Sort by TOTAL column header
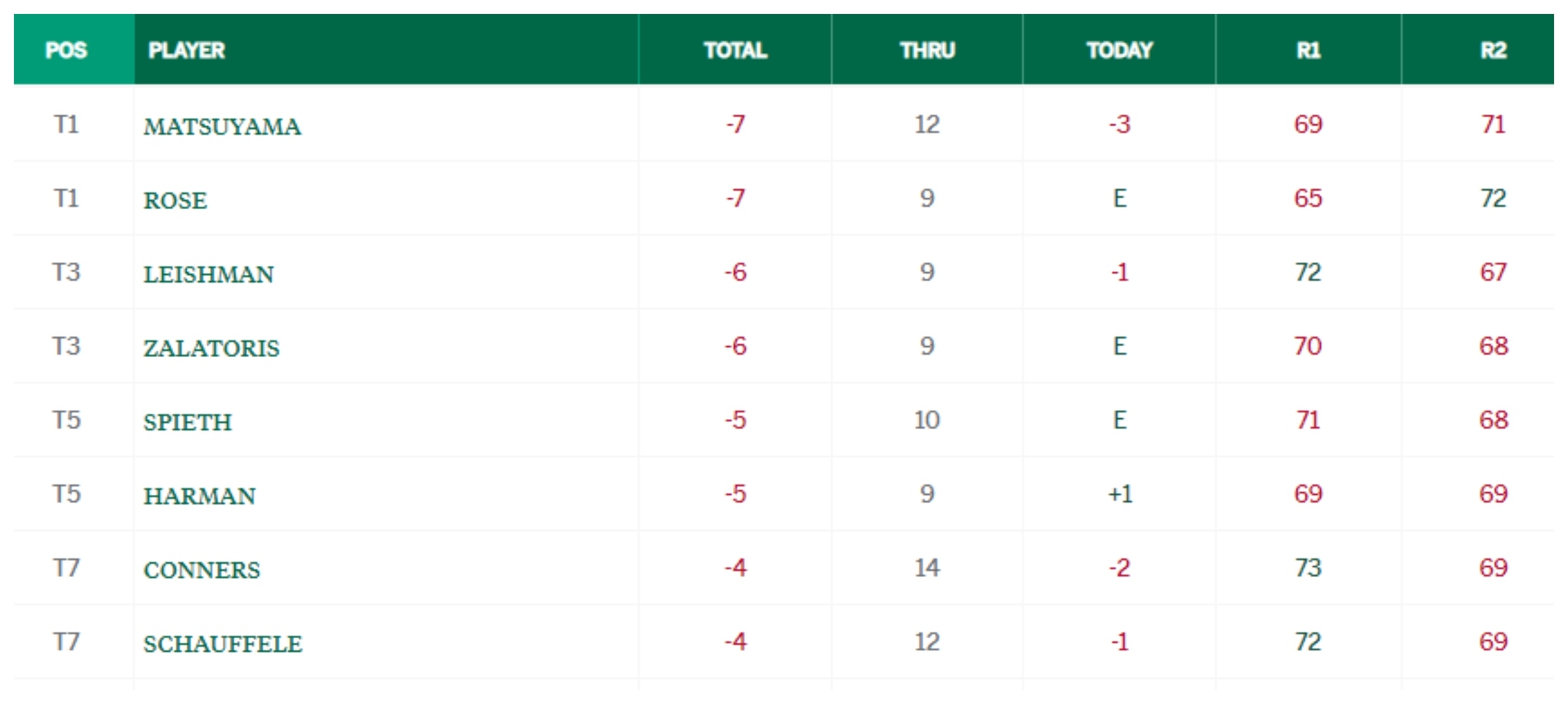This screenshot has width=1568, height=704. pyautogui.click(x=735, y=51)
